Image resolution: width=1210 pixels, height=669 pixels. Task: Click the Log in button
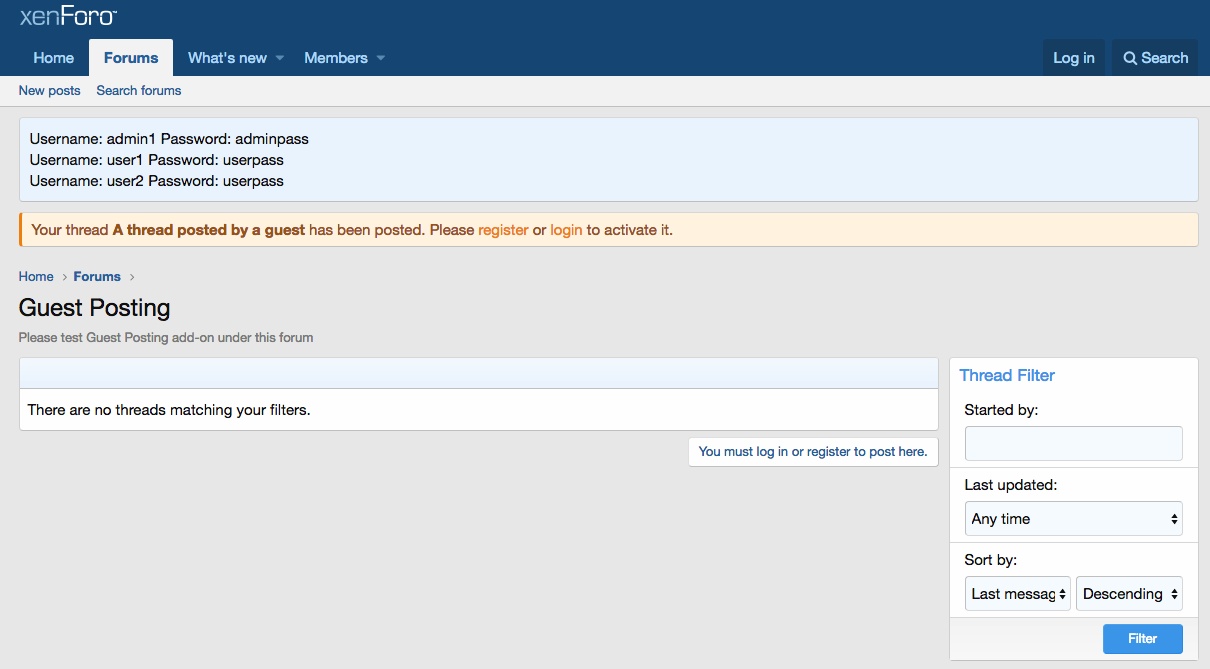(x=1073, y=58)
